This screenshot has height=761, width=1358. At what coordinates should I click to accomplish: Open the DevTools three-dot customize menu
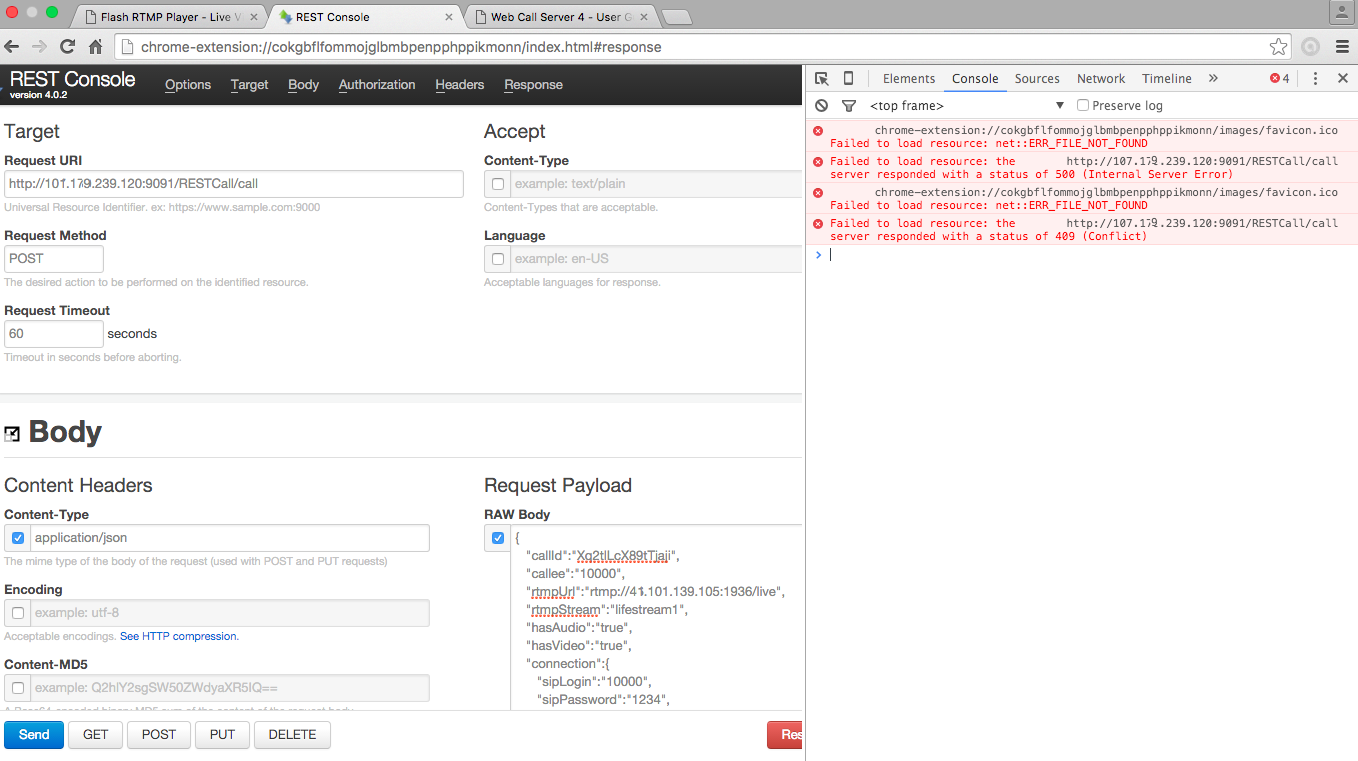click(x=1316, y=78)
